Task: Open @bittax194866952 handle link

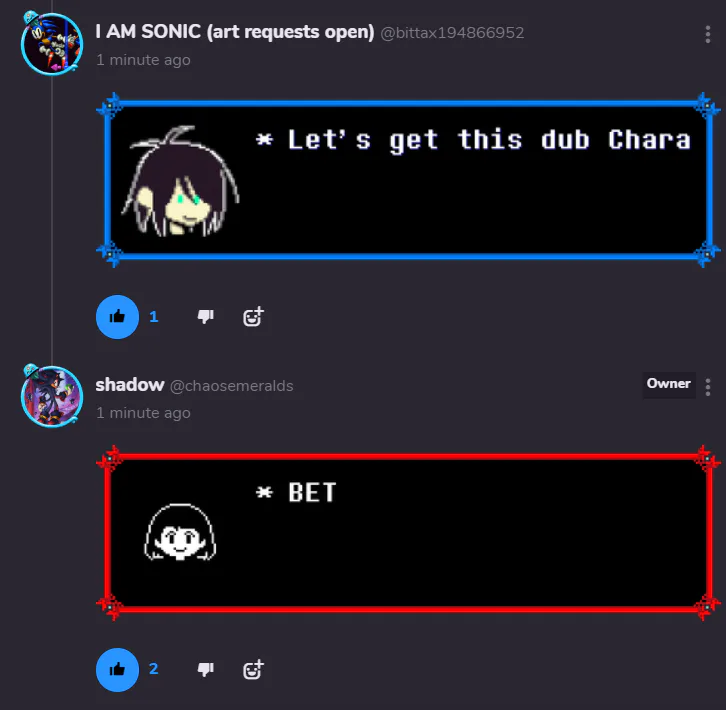Action: click(x=452, y=33)
